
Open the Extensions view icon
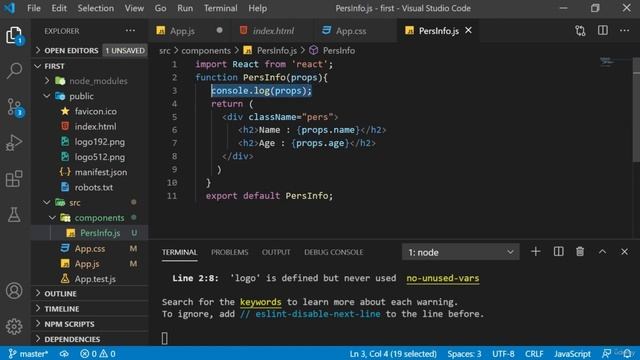click(14, 179)
